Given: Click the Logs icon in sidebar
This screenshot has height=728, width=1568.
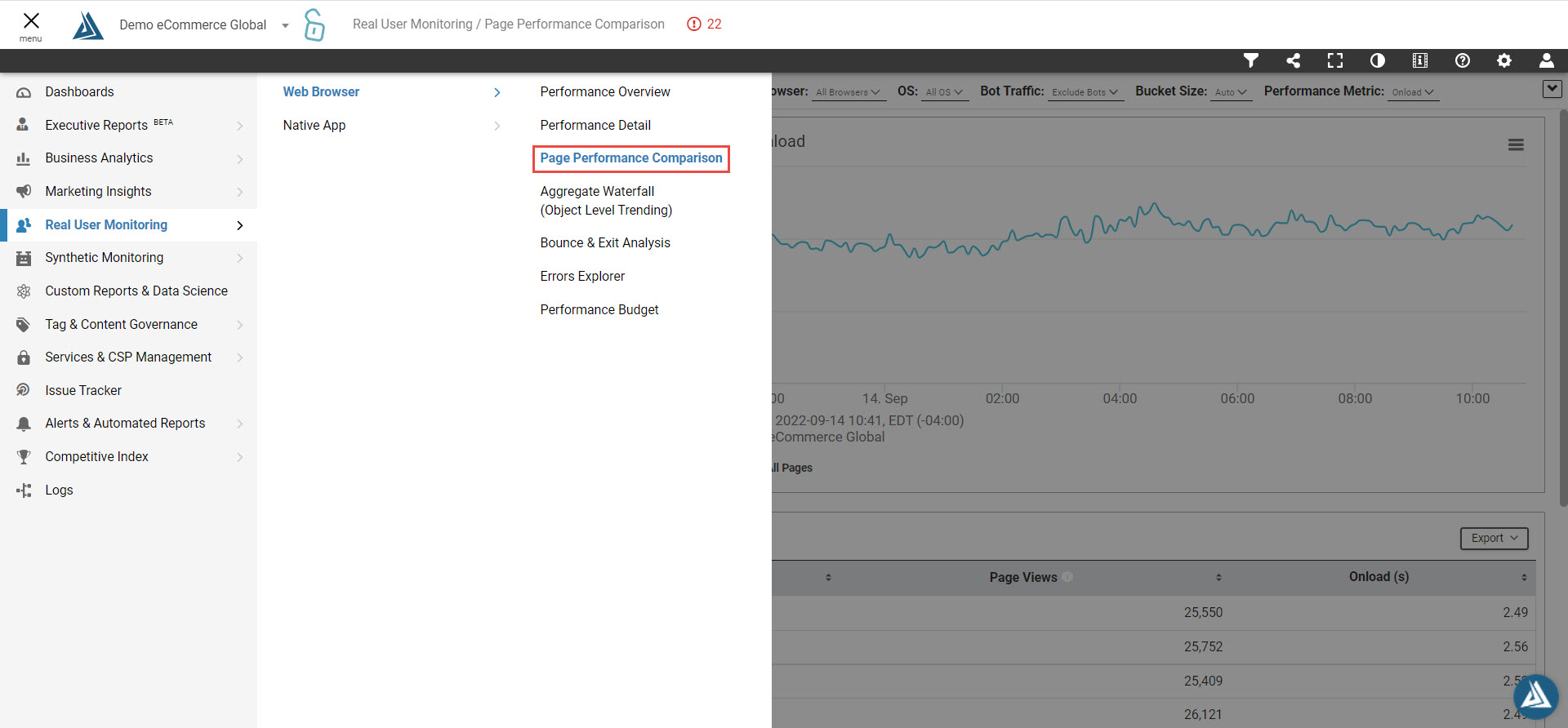Looking at the screenshot, I should click(x=24, y=490).
